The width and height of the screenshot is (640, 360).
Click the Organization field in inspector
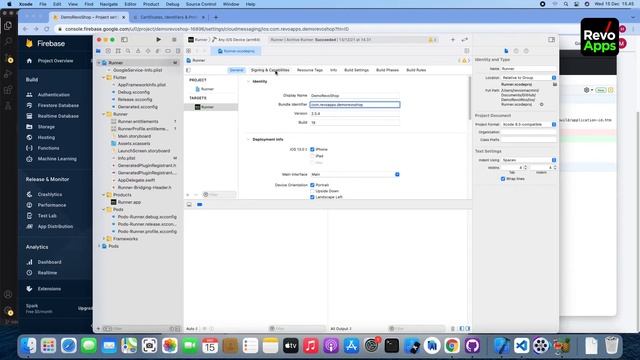pos(529,132)
